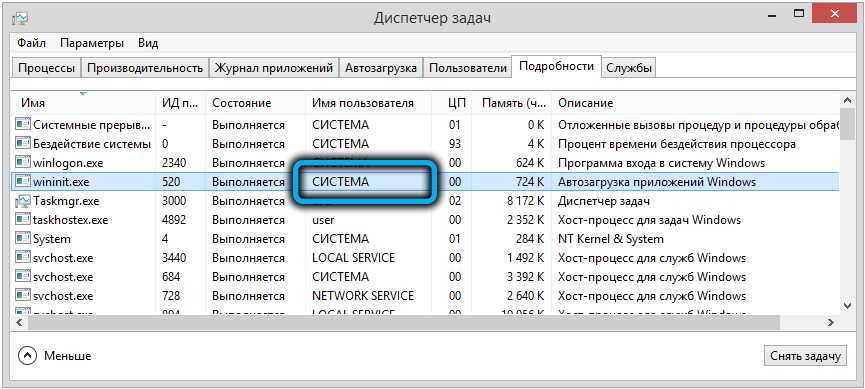Click description Программа входа в систему Windows
This screenshot has height=389, width=865.
661,163
